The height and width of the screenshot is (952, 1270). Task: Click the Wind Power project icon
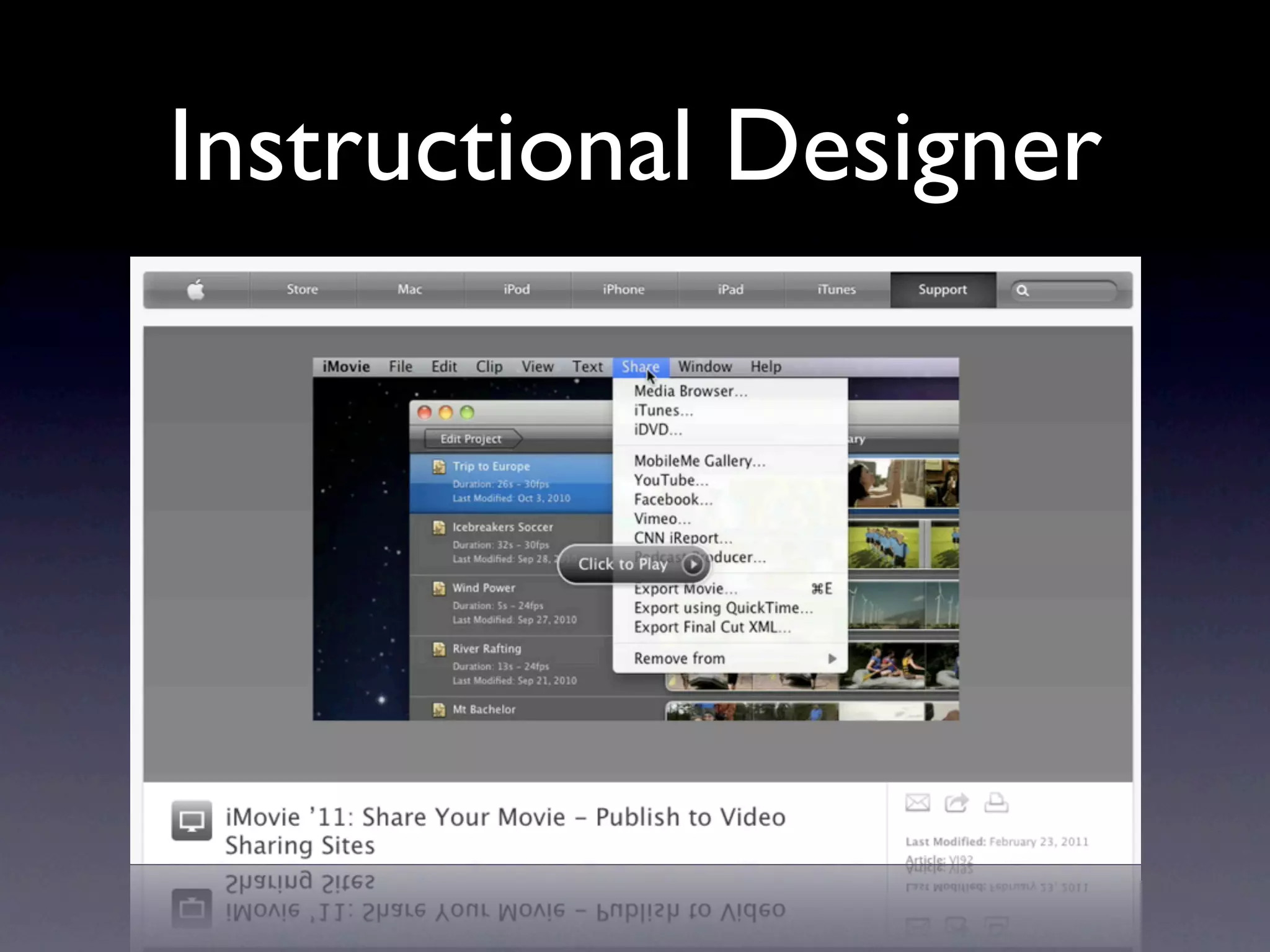(439, 588)
